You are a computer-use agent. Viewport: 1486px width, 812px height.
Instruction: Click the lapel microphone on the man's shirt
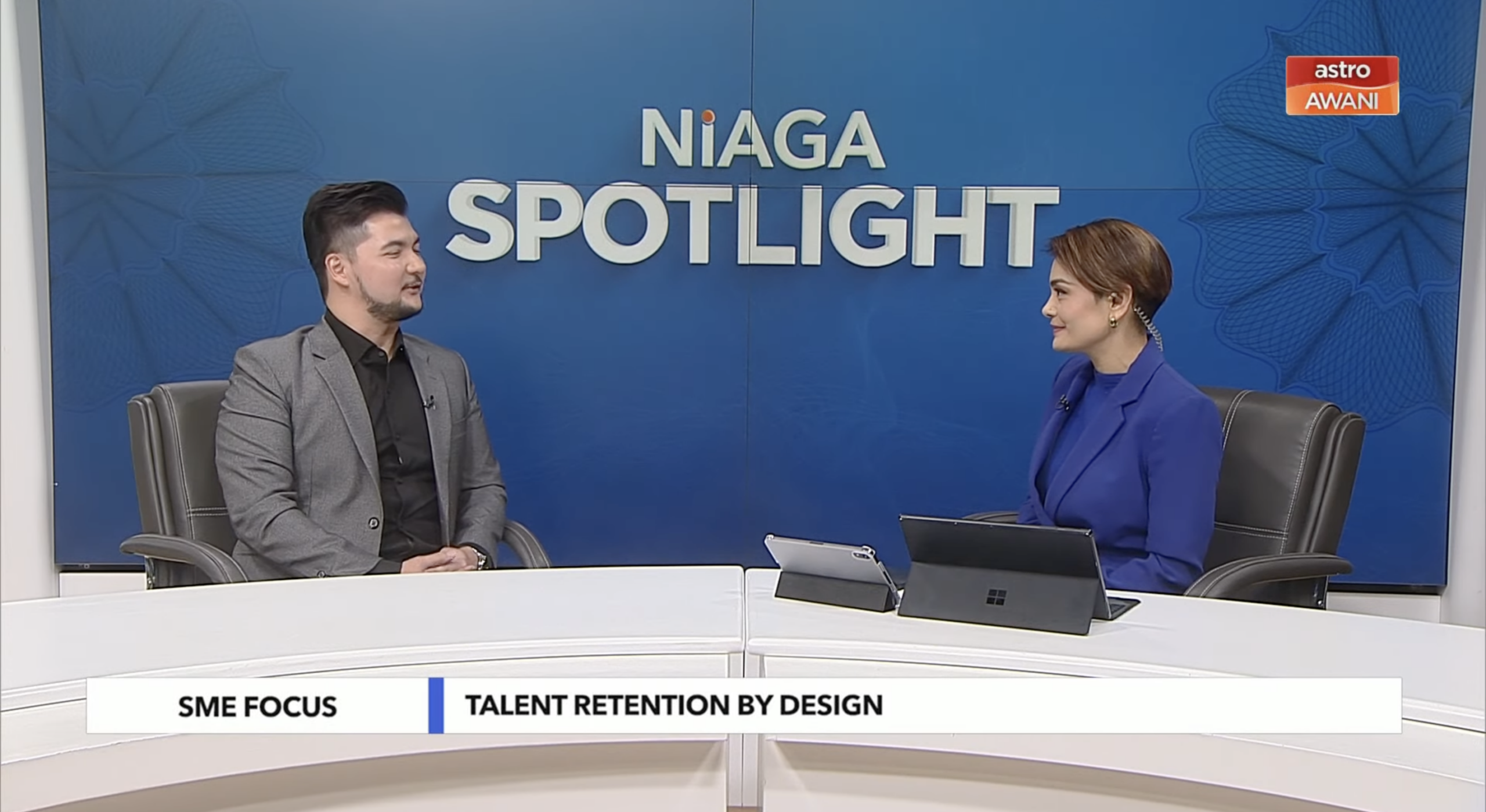(430, 402)
